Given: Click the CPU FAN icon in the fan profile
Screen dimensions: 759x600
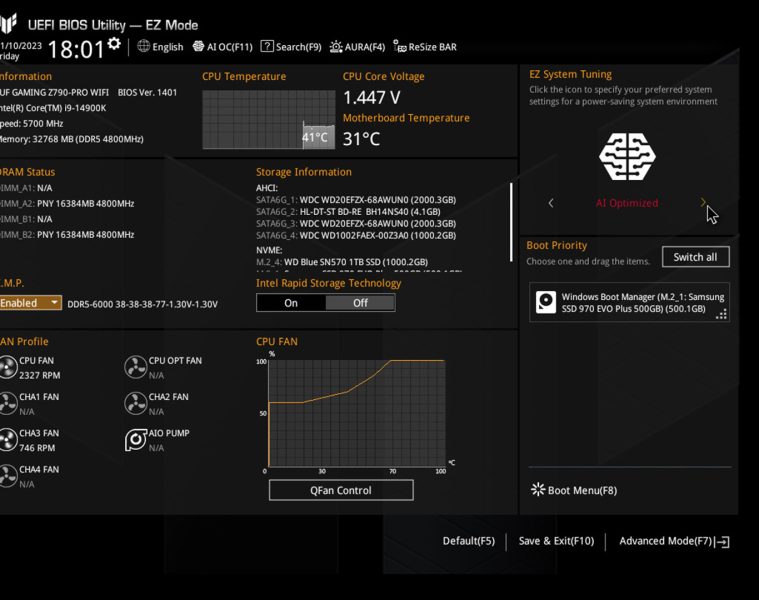Looking at the screenshot, I should [8, 367].
